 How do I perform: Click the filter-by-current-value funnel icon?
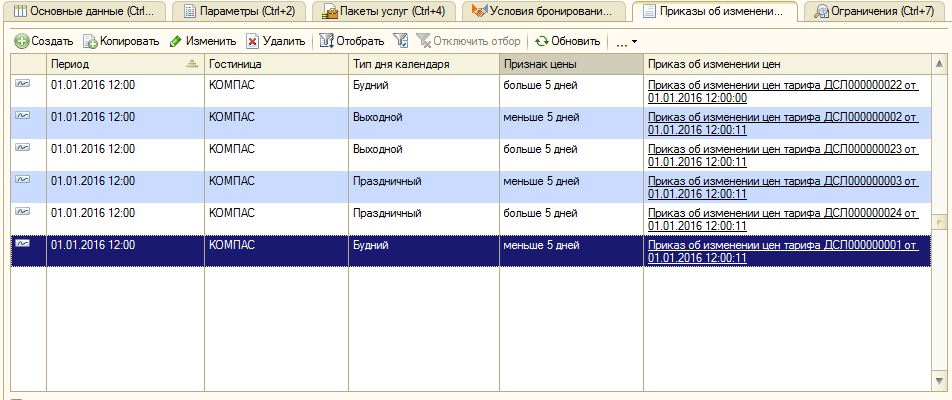point(400,41)
